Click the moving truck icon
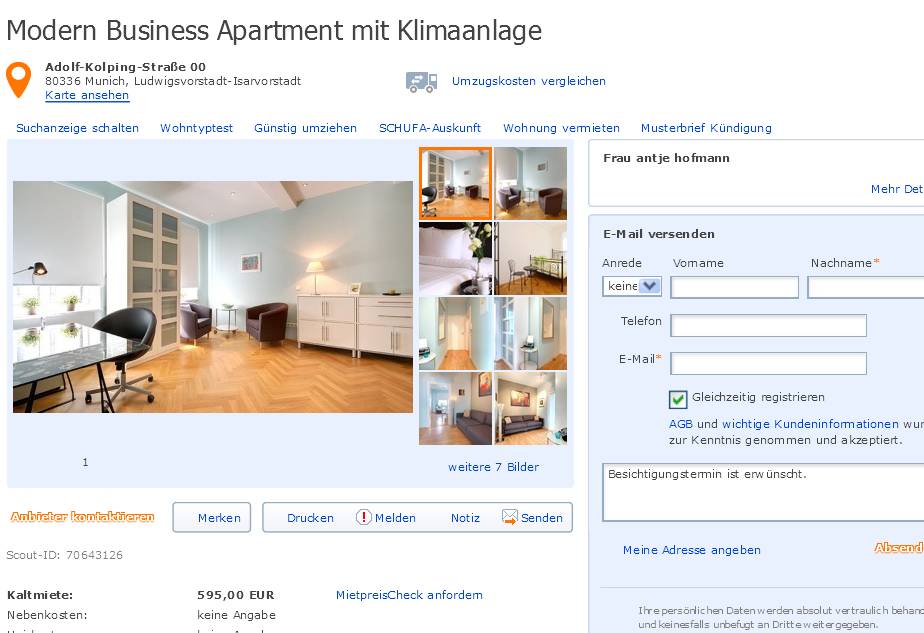 point(421,82)
